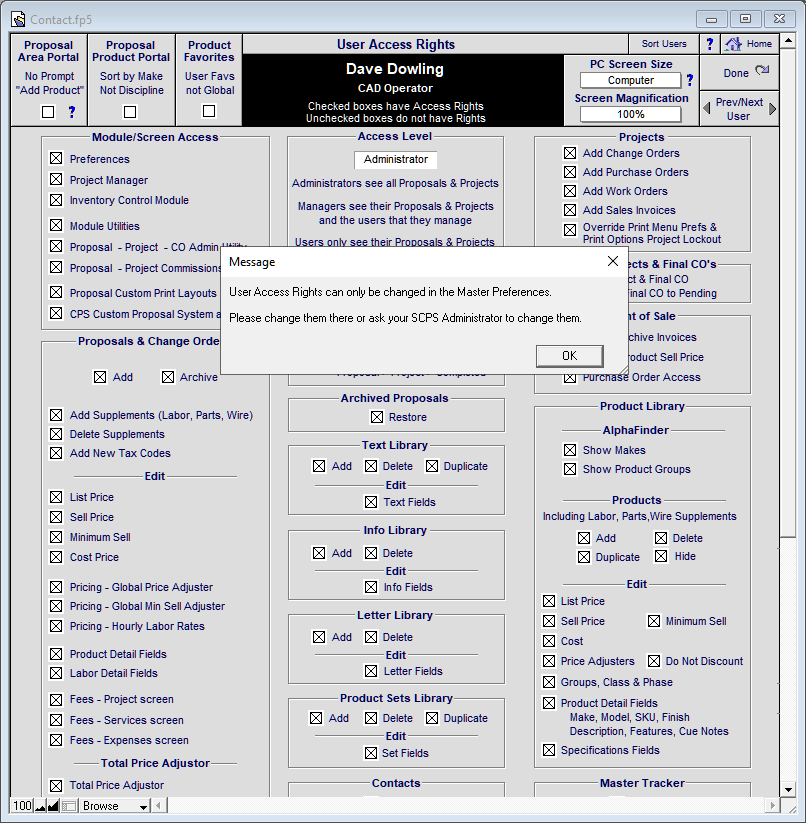Click the Dave Dowling user name

[395, 69]
